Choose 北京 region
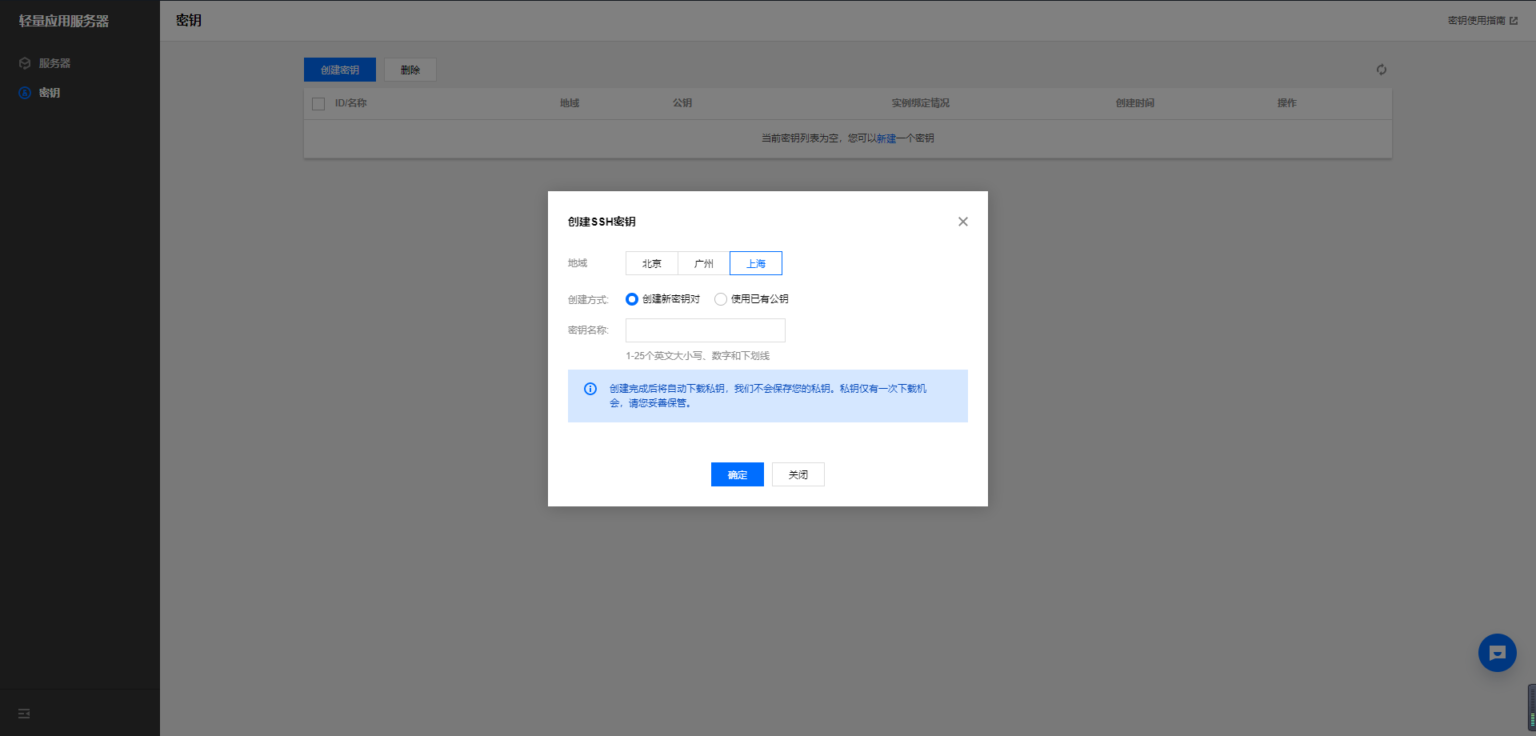Image resolution: width=1536 pixels, height=736 pixels. (652, 264)
